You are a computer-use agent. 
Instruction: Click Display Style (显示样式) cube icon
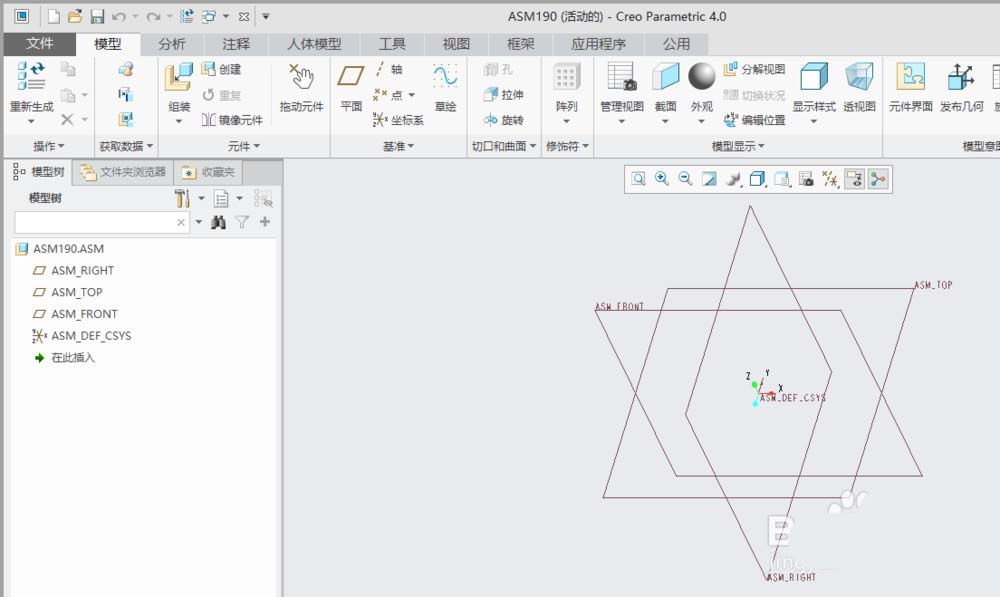[814, 77]
